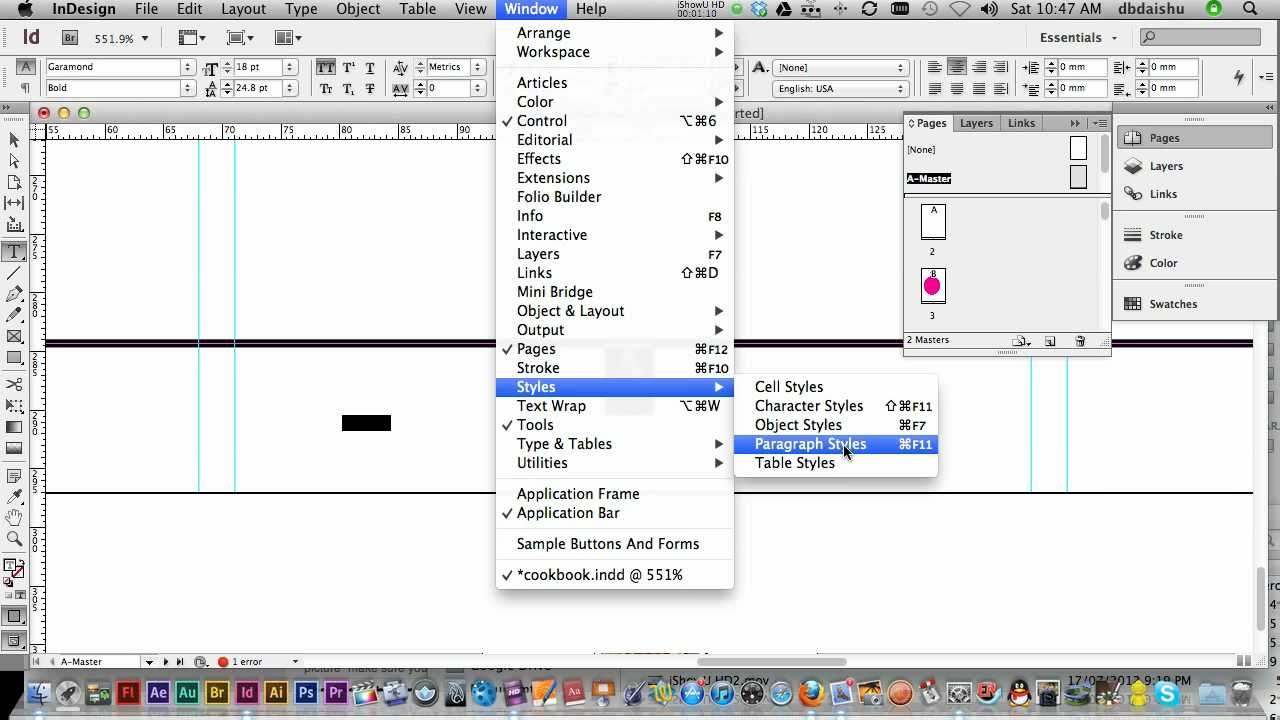Image resolution: width=1280 pixels, height=720 pixels.
Task: Click the Quick Apply lightning icon
Action: click(x=1239, y=77)
